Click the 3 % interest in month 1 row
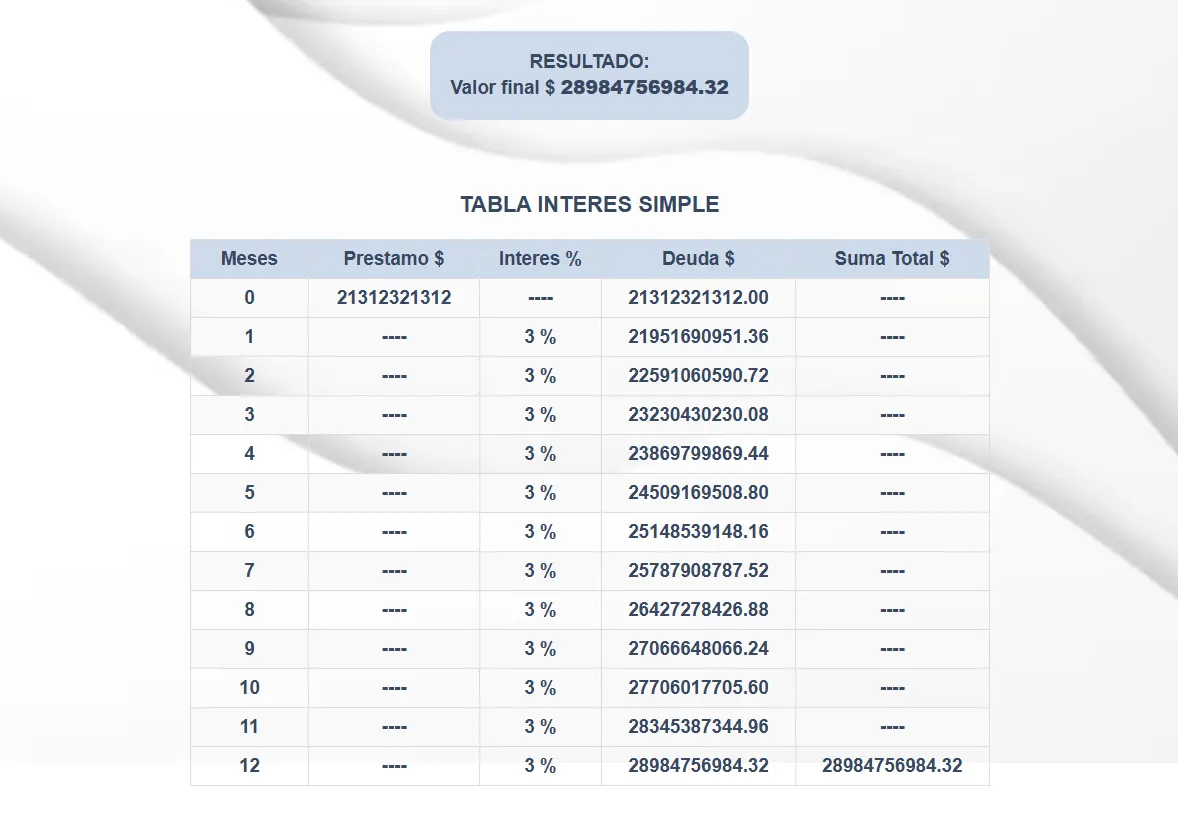 coord(540,337)
